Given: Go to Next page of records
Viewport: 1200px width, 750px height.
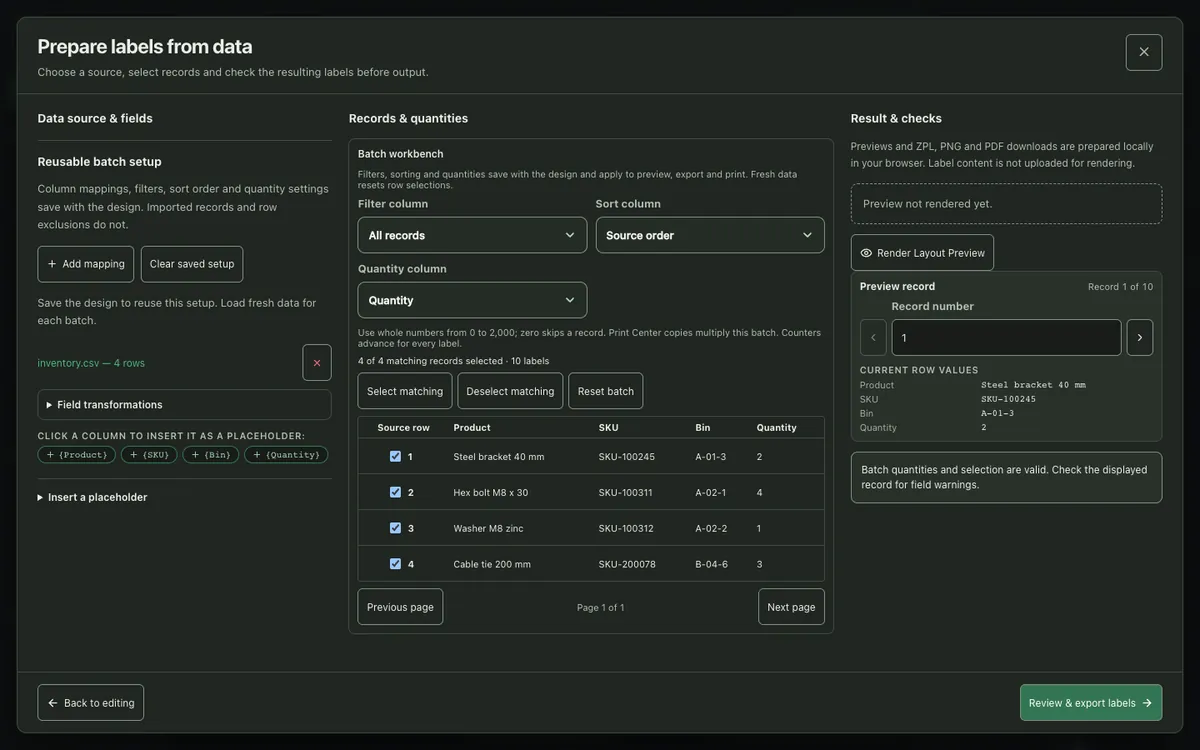Looking at the screenshot, I should (x=791, y=607).
